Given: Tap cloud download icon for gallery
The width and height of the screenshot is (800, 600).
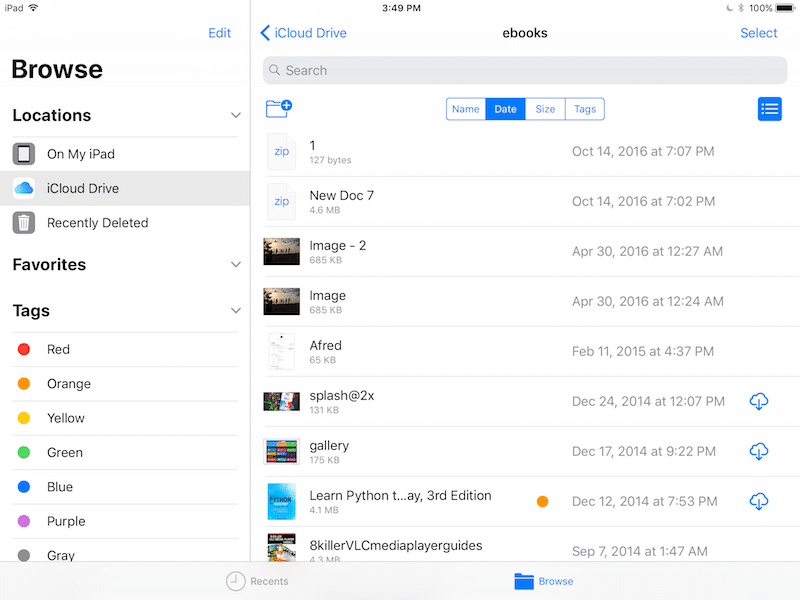Looking at the screenshot, I should click(758, 451).
